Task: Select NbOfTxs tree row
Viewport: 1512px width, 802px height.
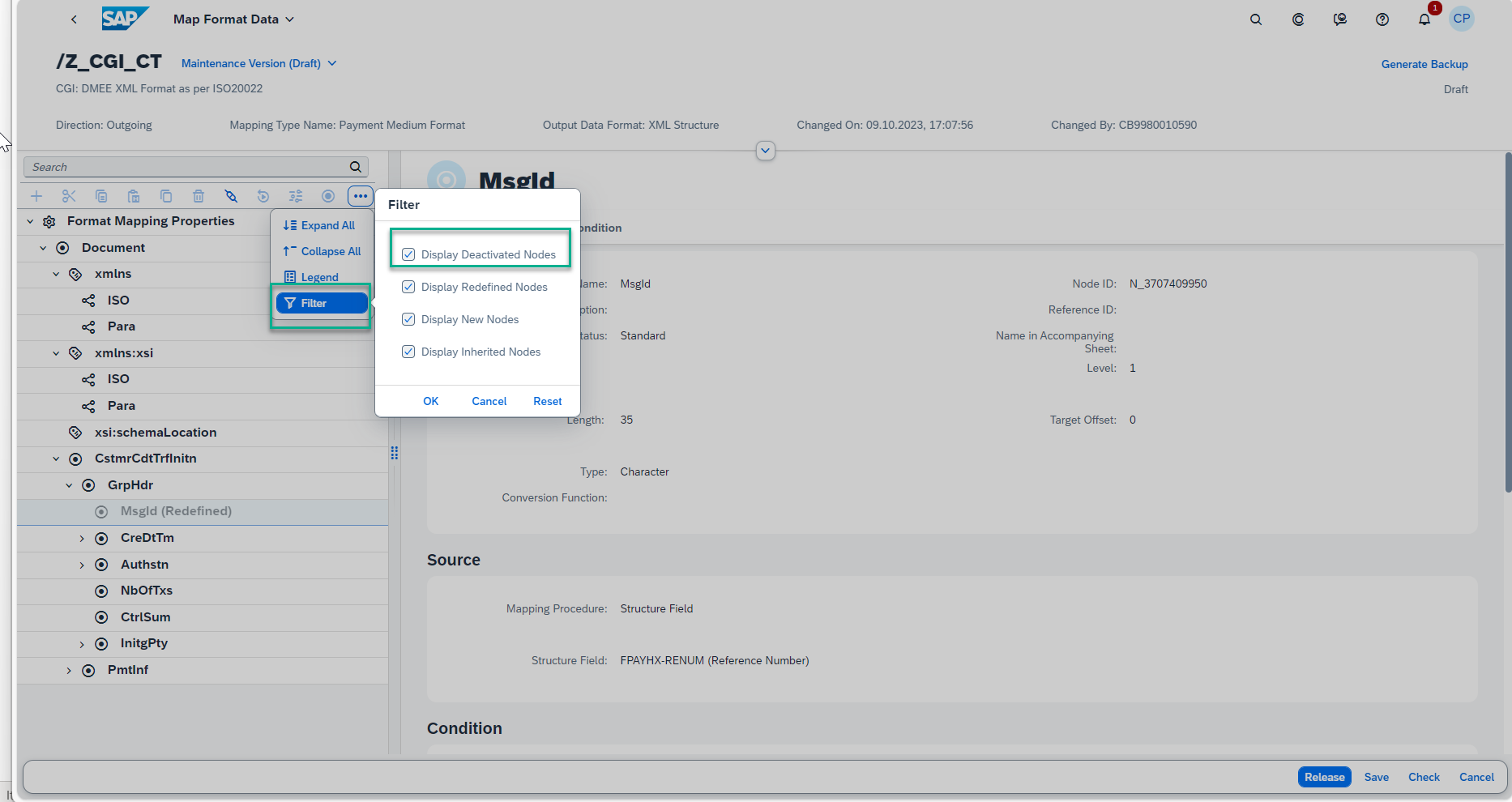Action: [203, 591]
